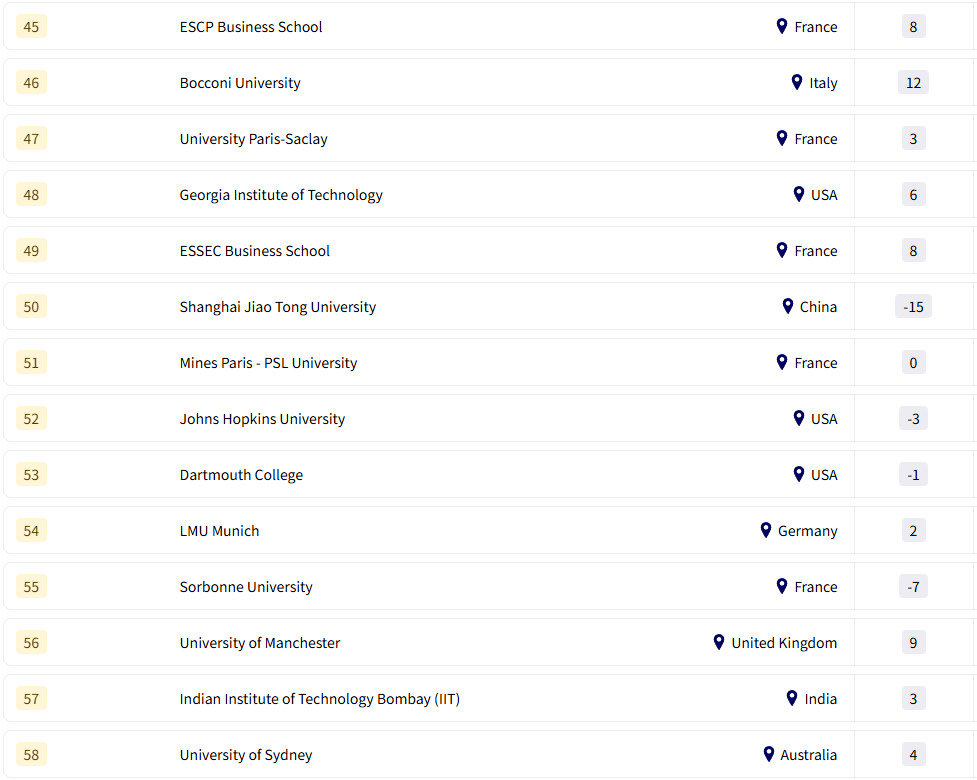
Task: Click the -15 rank change badge
Action: 913,307
